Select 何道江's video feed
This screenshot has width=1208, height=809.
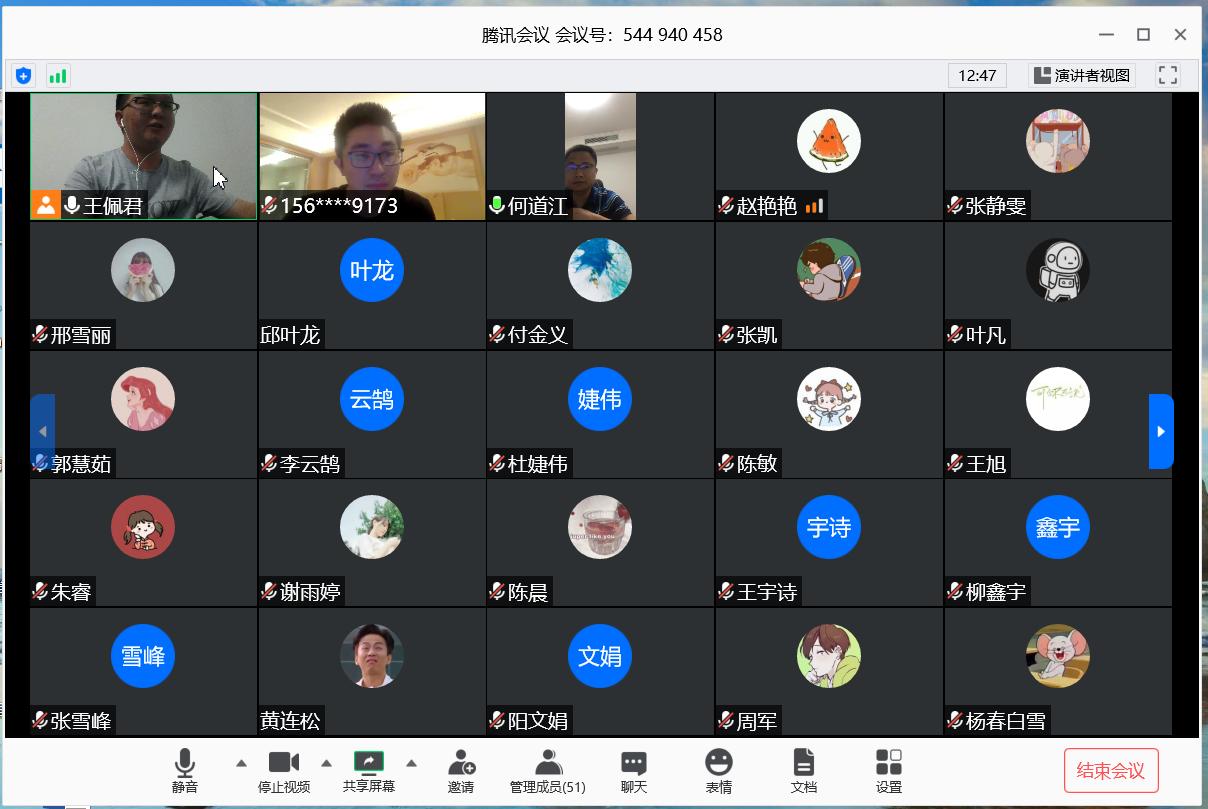click(600, 156)
